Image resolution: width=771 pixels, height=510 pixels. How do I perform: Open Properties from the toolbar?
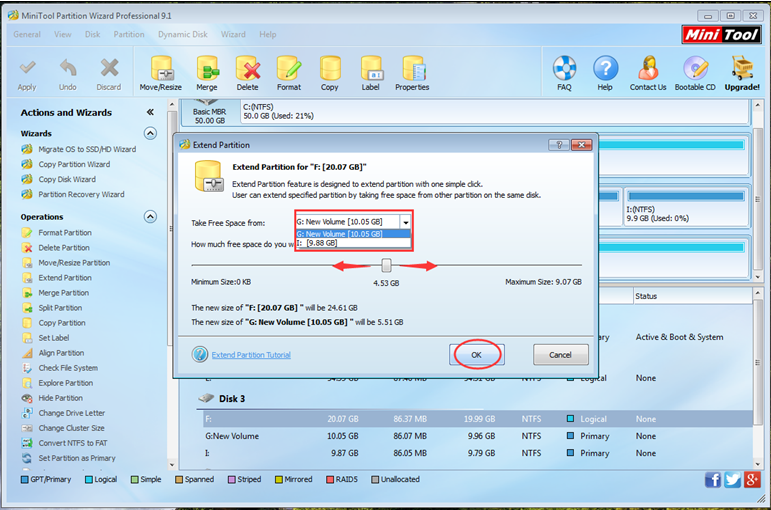413,68
